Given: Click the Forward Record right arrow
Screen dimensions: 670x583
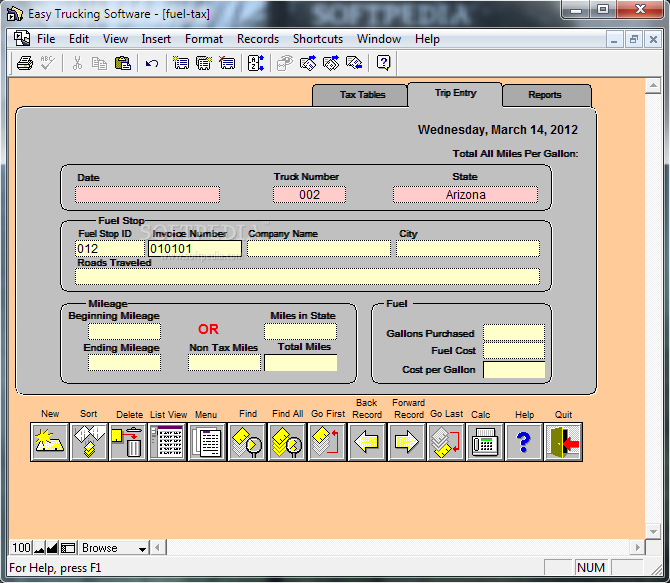Looking at the screenshot, I should pyautogui.click(x=406, y=442).
